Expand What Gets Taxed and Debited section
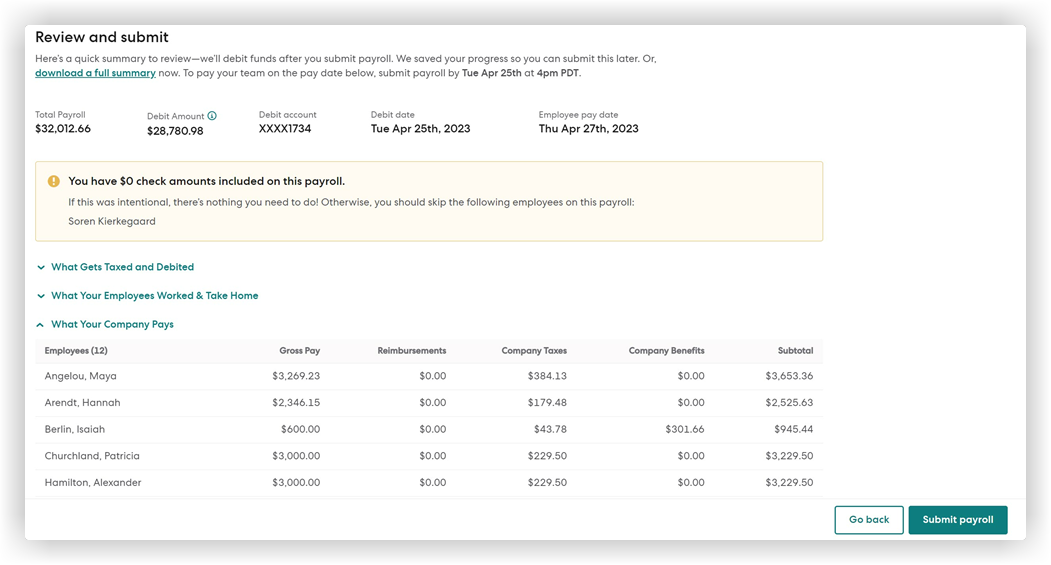Viewport: 1051px width, 565px height. click(x=115, y=267)
